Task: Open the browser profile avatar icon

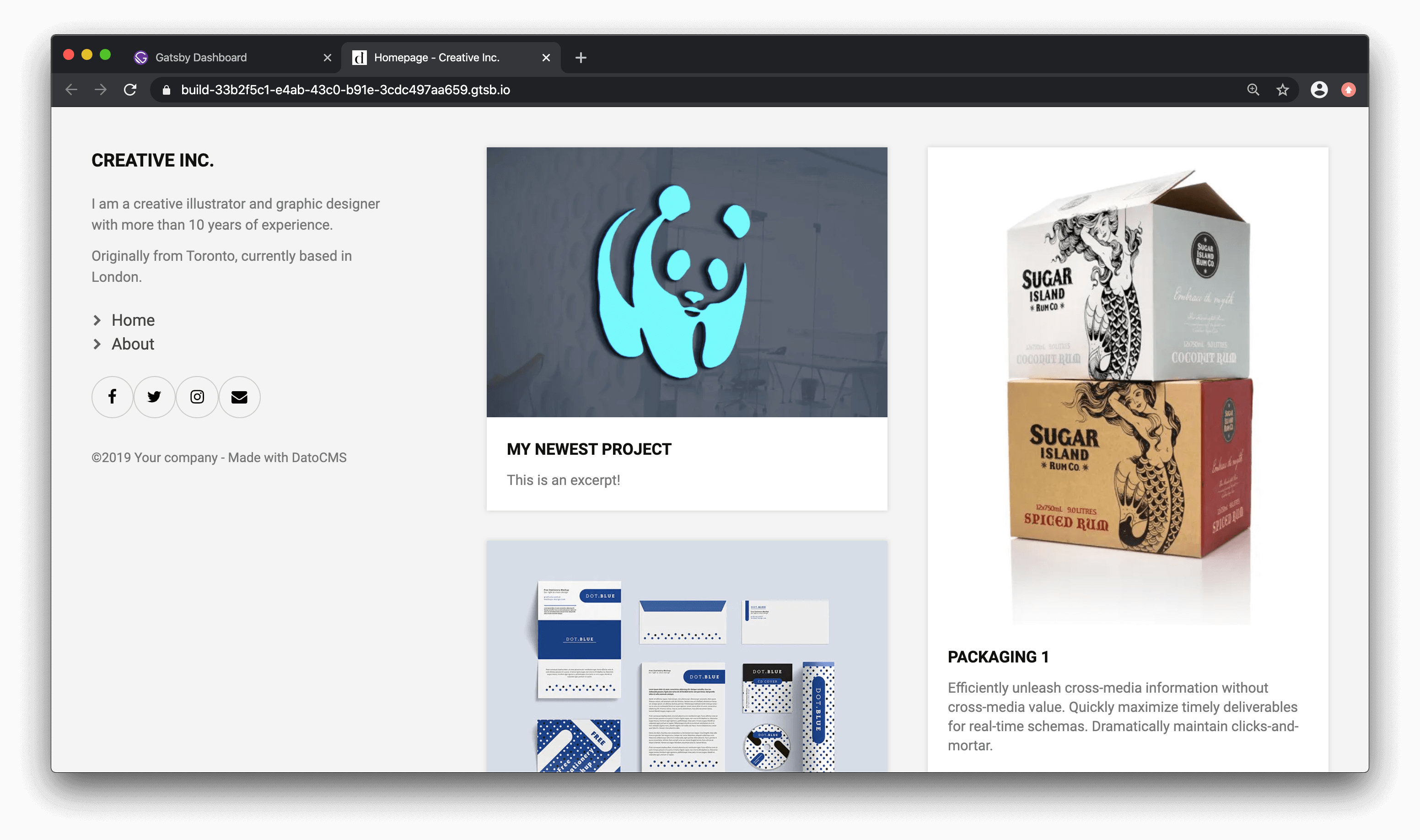Action: [1319, 90]
